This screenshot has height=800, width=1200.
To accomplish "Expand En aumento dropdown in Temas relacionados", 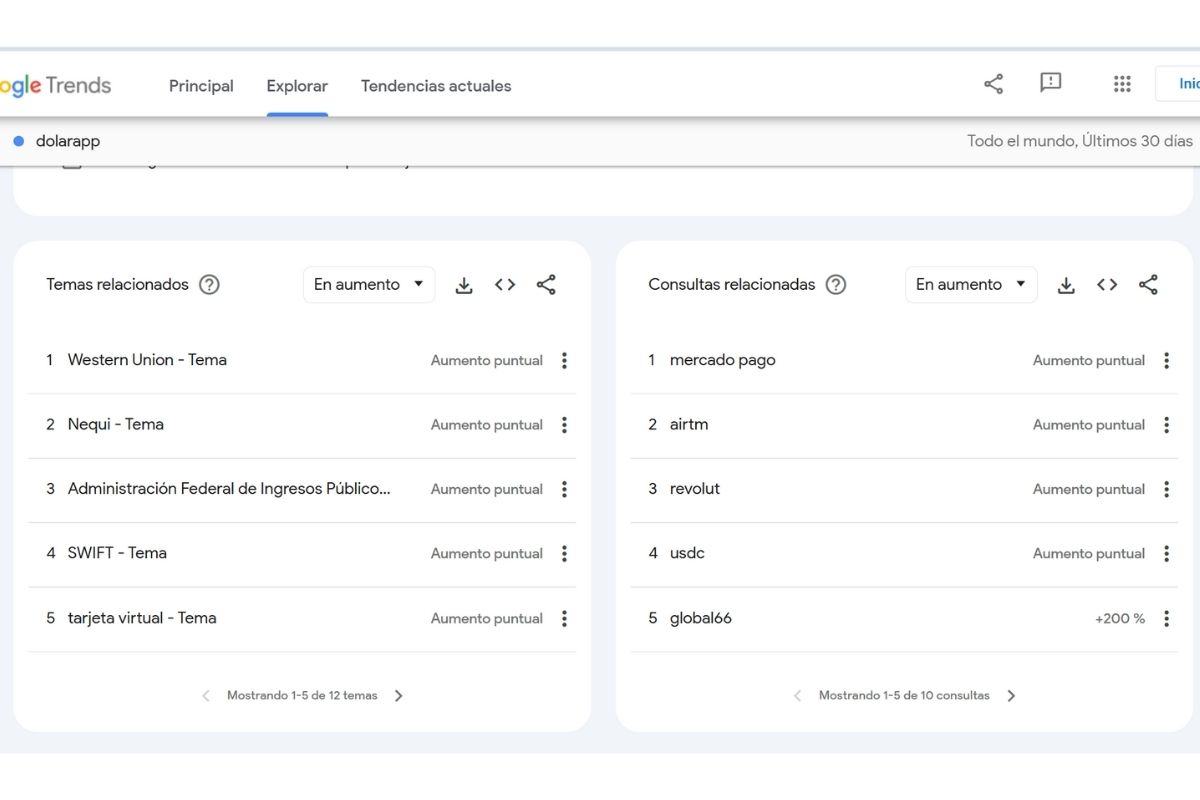I will 369,285.
